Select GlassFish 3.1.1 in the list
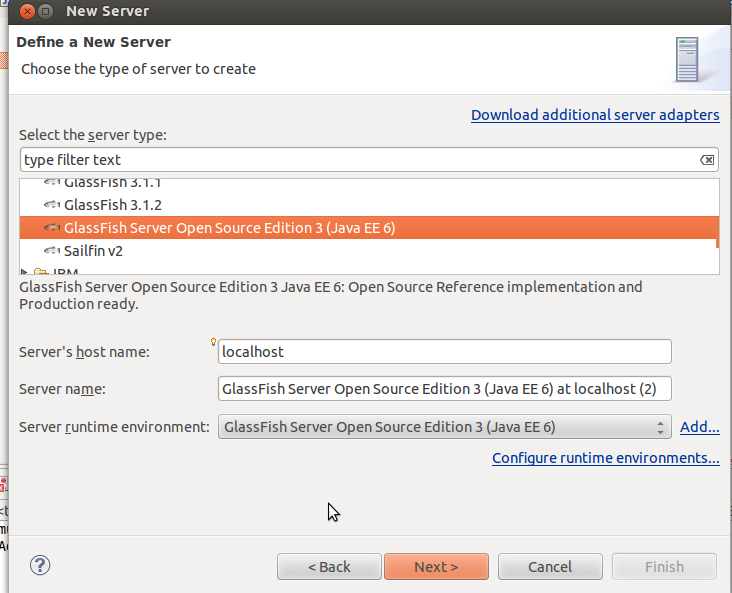This screenshot has width=732, height=593. (x=113, y=184)
